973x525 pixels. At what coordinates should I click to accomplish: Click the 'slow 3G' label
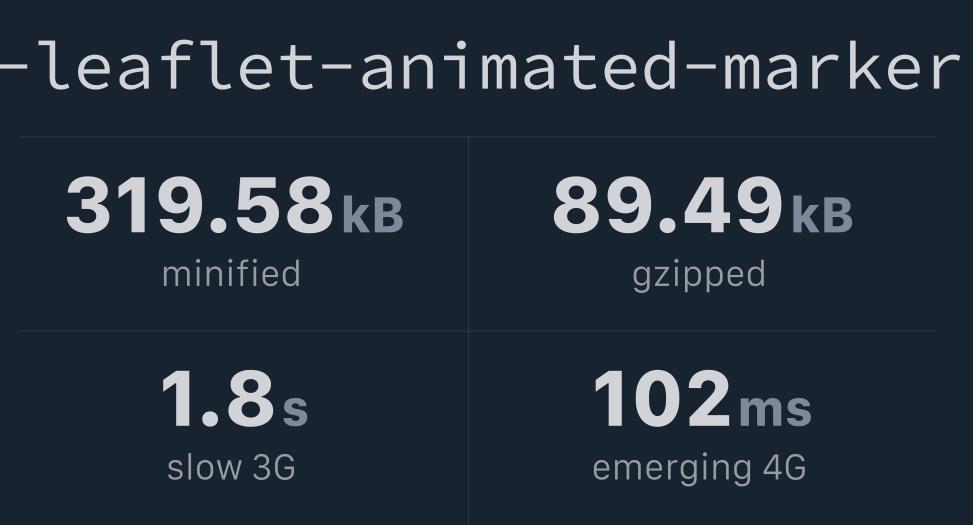[231, 467]
